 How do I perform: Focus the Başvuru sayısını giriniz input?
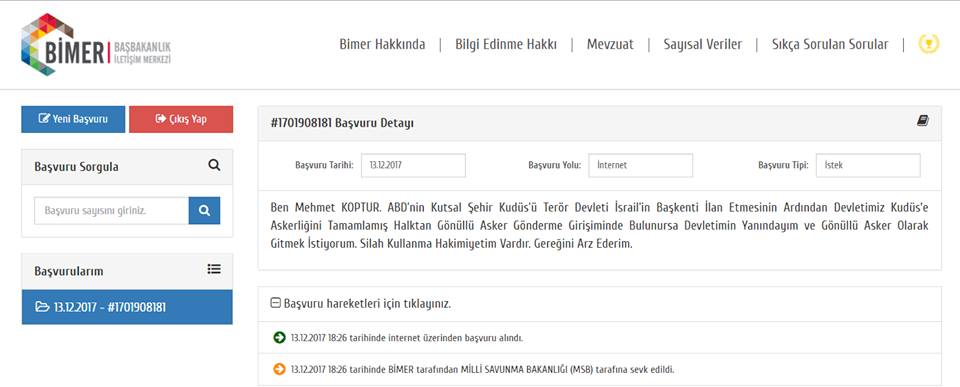tap(111, 211)
